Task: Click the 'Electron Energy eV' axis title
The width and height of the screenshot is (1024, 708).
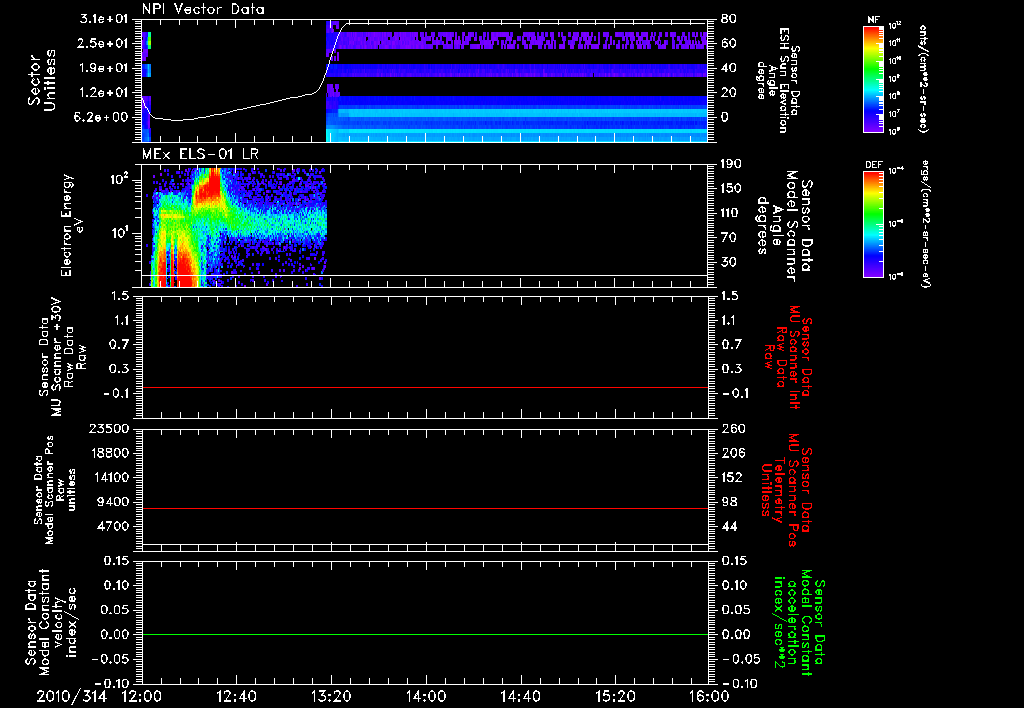Action: click(x=71, y=225)
